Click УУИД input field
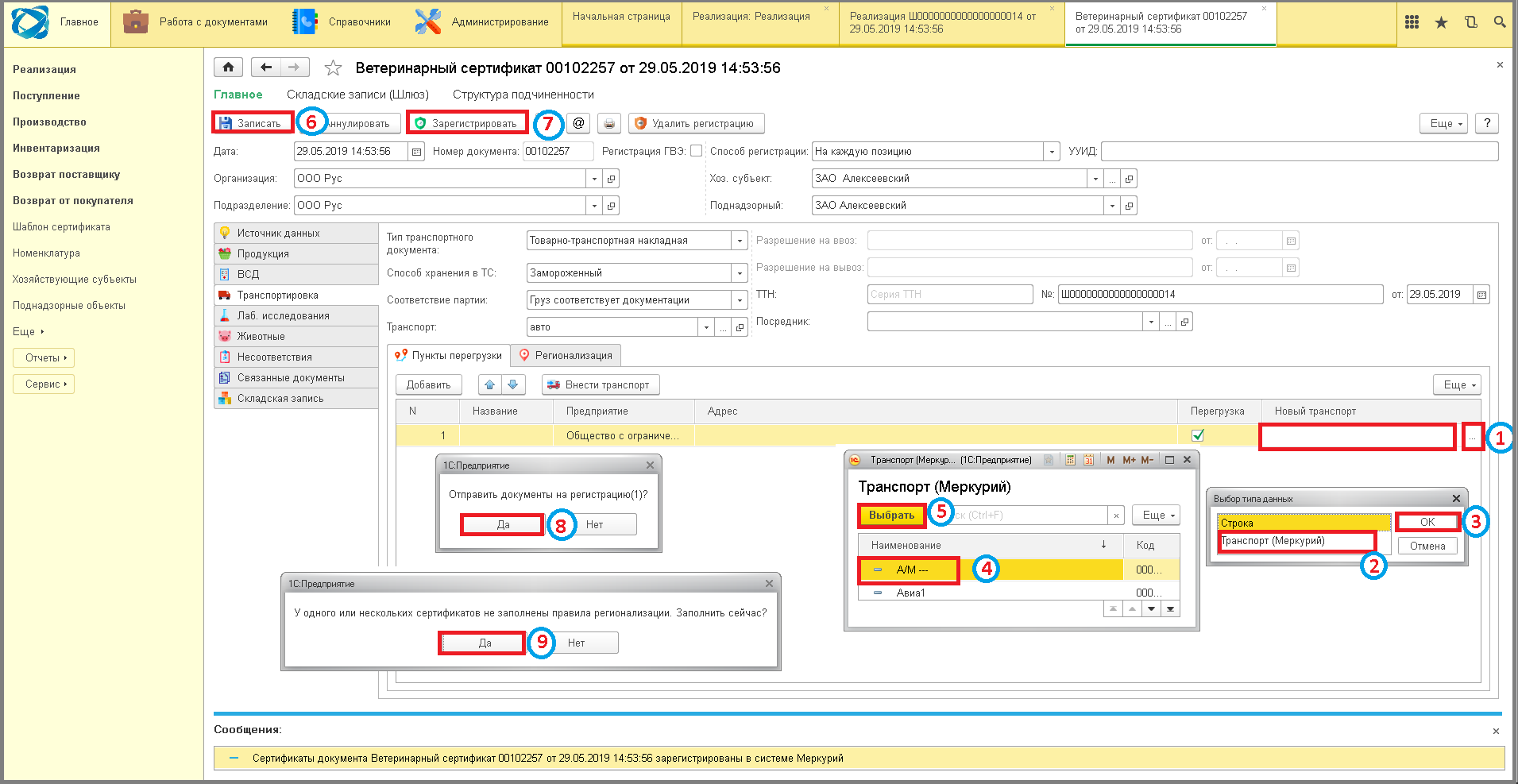The height and width of the screenshot is (784, 1518). (x=1300, y=152)
